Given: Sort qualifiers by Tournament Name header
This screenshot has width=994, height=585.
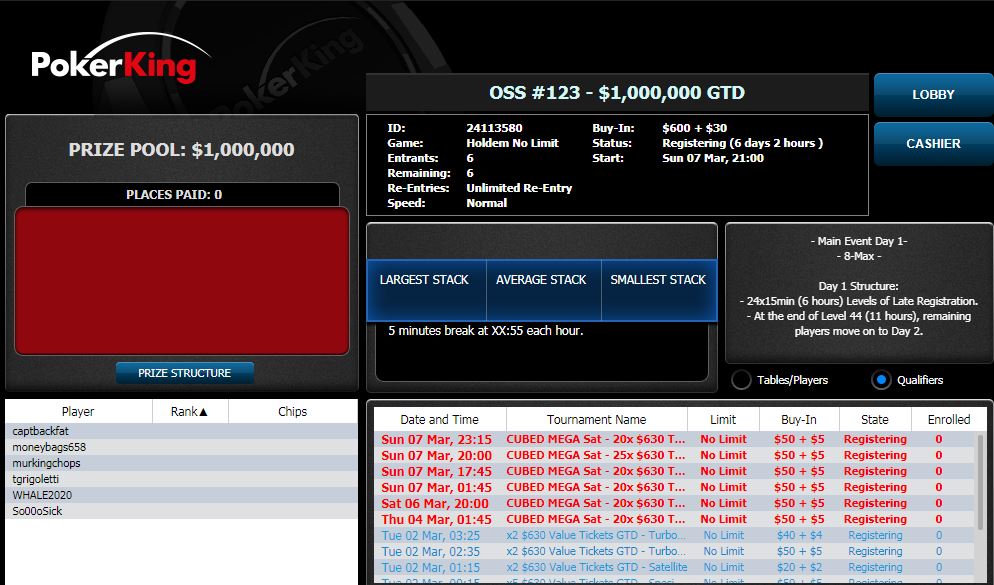Looking at the screenshot, I should (x=597, y=420).
